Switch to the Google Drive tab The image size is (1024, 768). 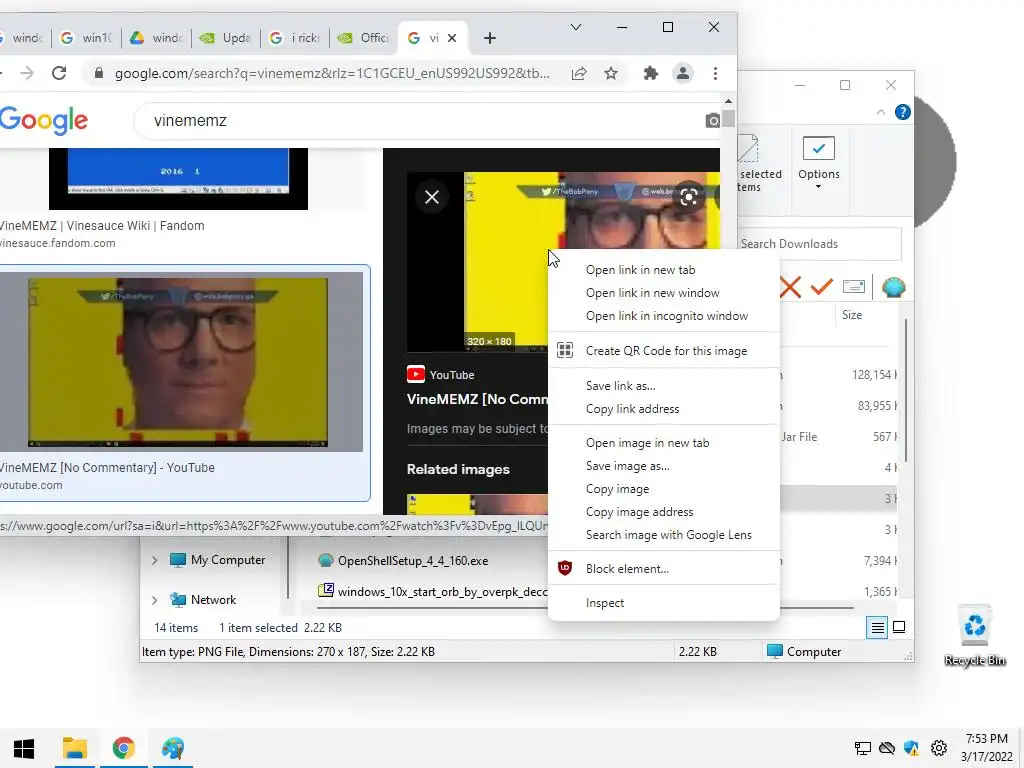tap(157, 39)
